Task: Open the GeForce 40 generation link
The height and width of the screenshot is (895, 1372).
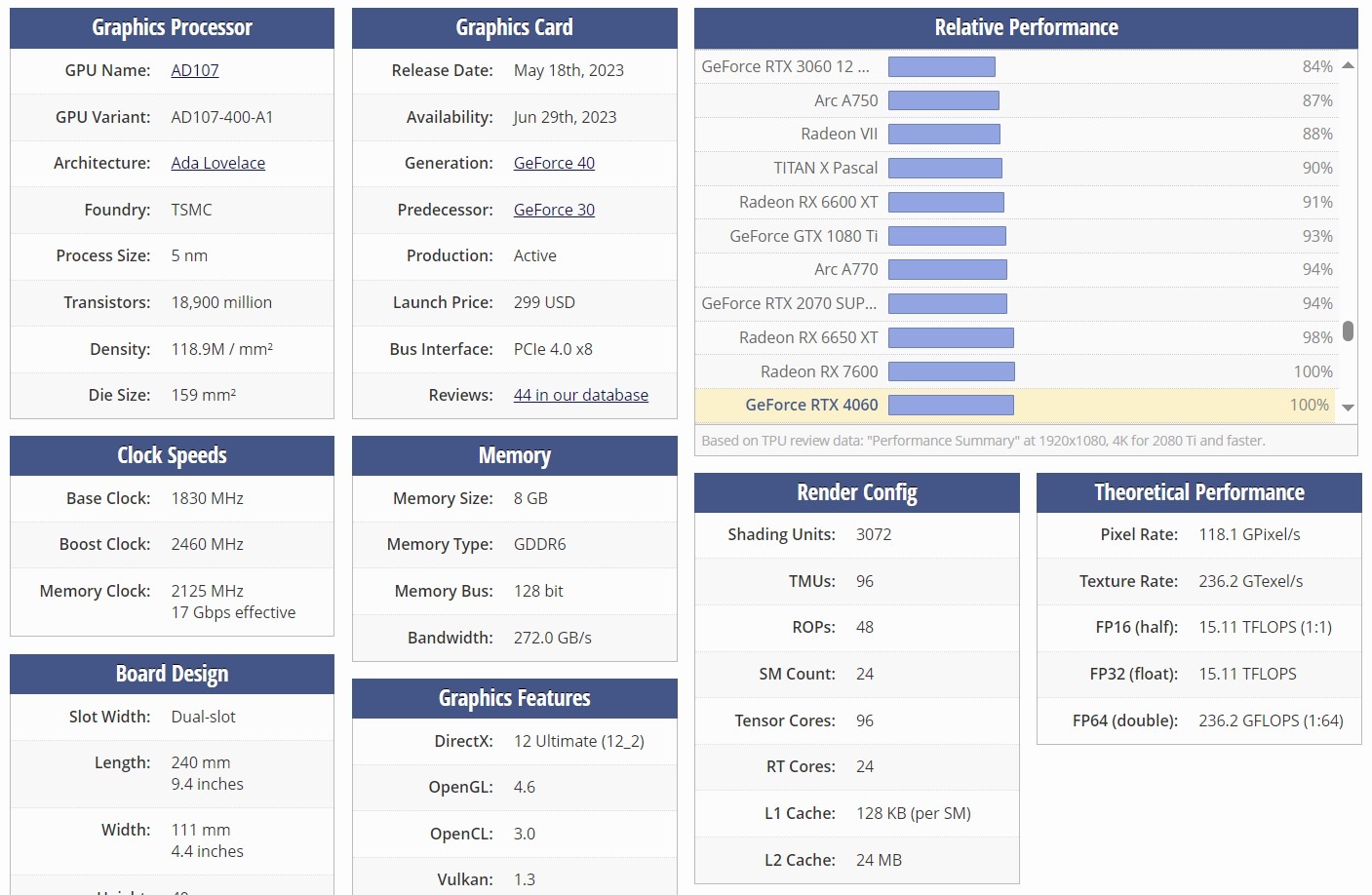Action: pyautogui.click(x=554, y=163)
